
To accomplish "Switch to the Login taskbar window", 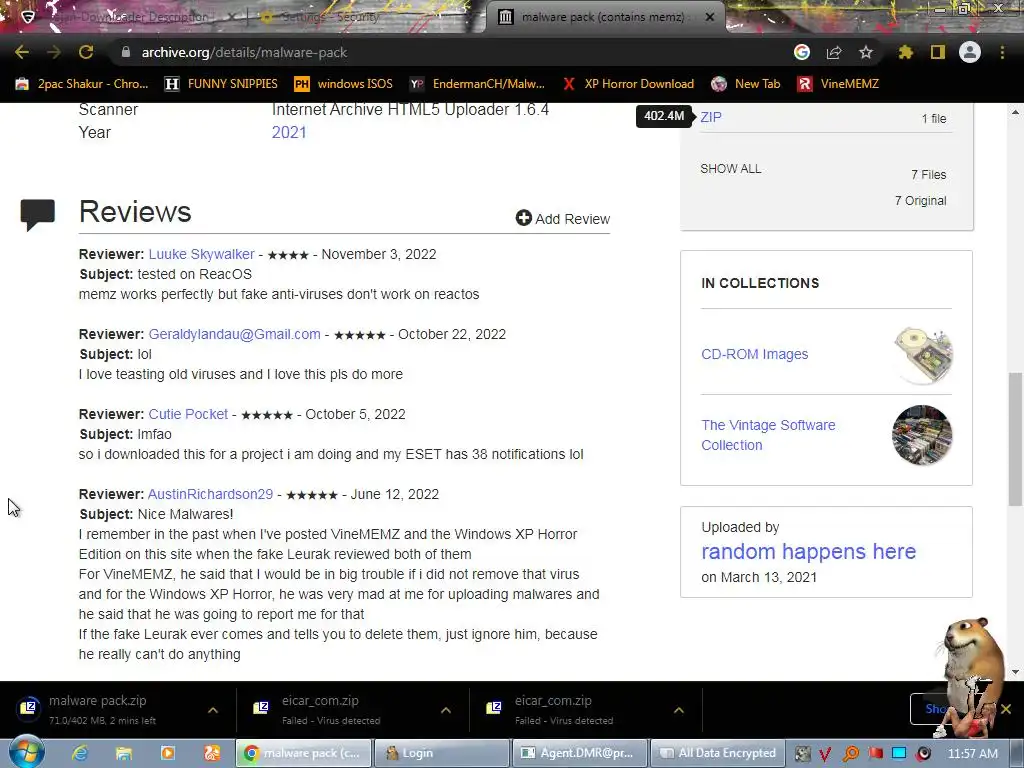I will coord(441,753).
